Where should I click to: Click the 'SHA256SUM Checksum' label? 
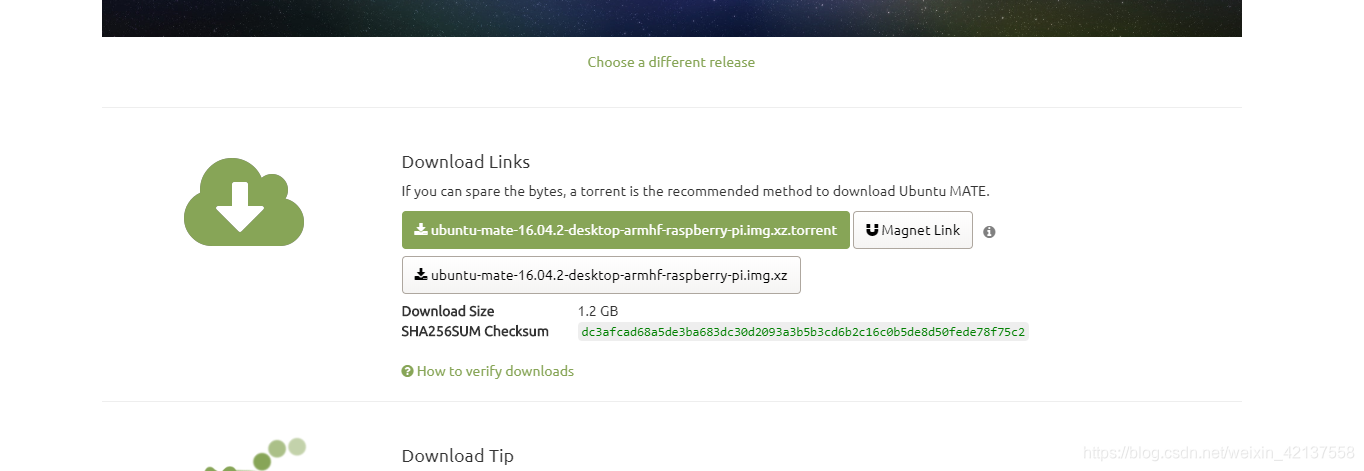(x=475, y=331)
